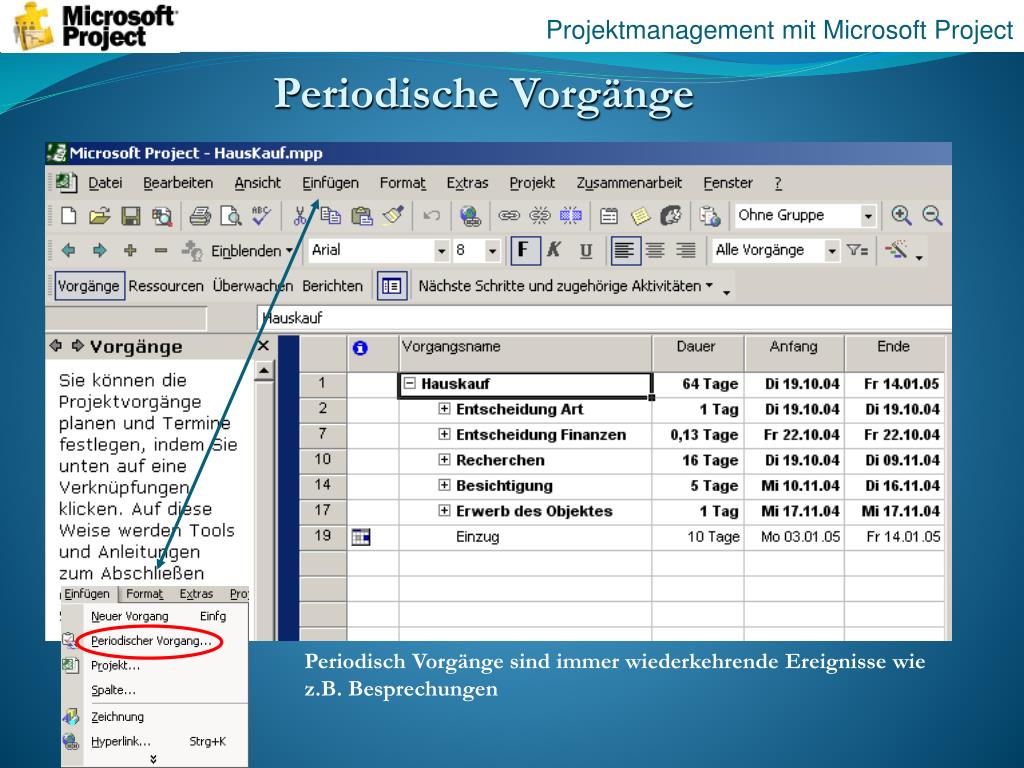Click the Copy icon
This screenshot has height=768, width=1024.
[330, 216]
